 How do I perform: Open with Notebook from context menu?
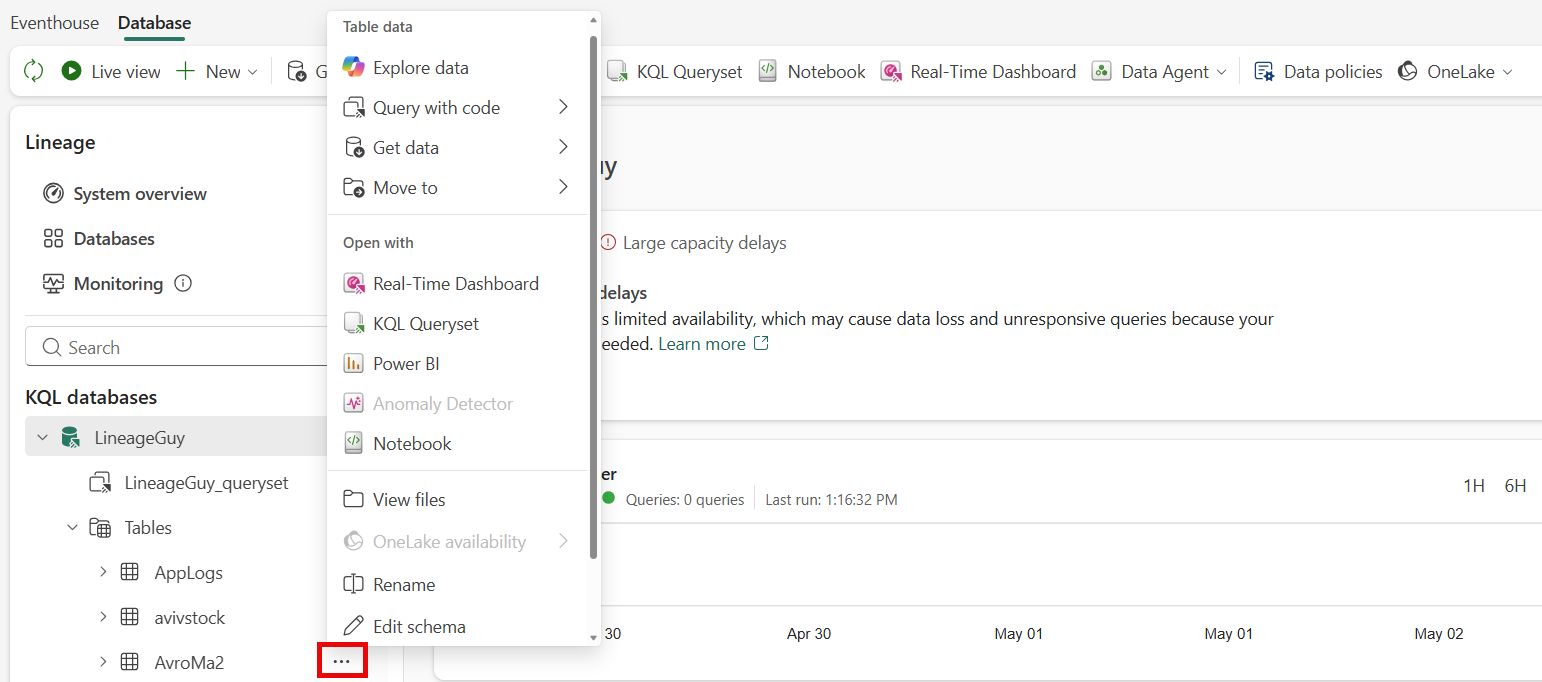457,444
